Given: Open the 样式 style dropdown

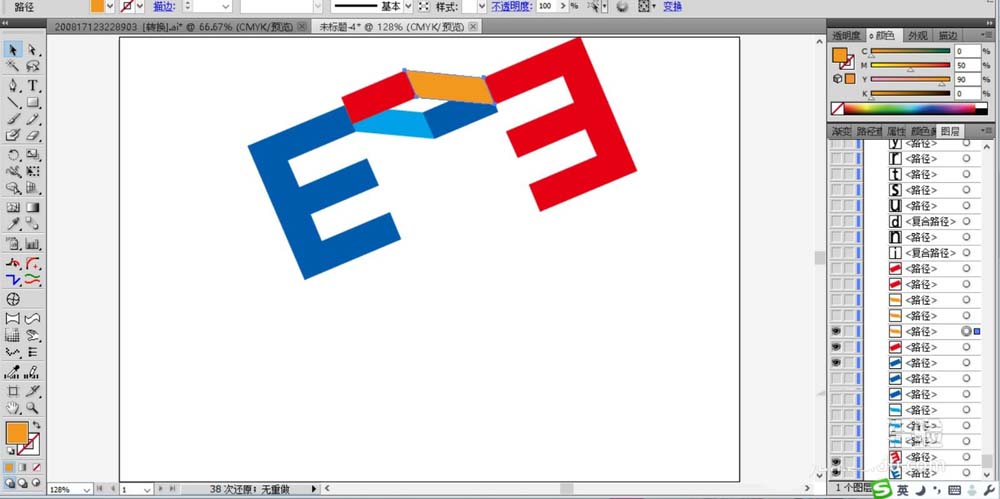Looking at the screenshot, I should pos(482,6).
